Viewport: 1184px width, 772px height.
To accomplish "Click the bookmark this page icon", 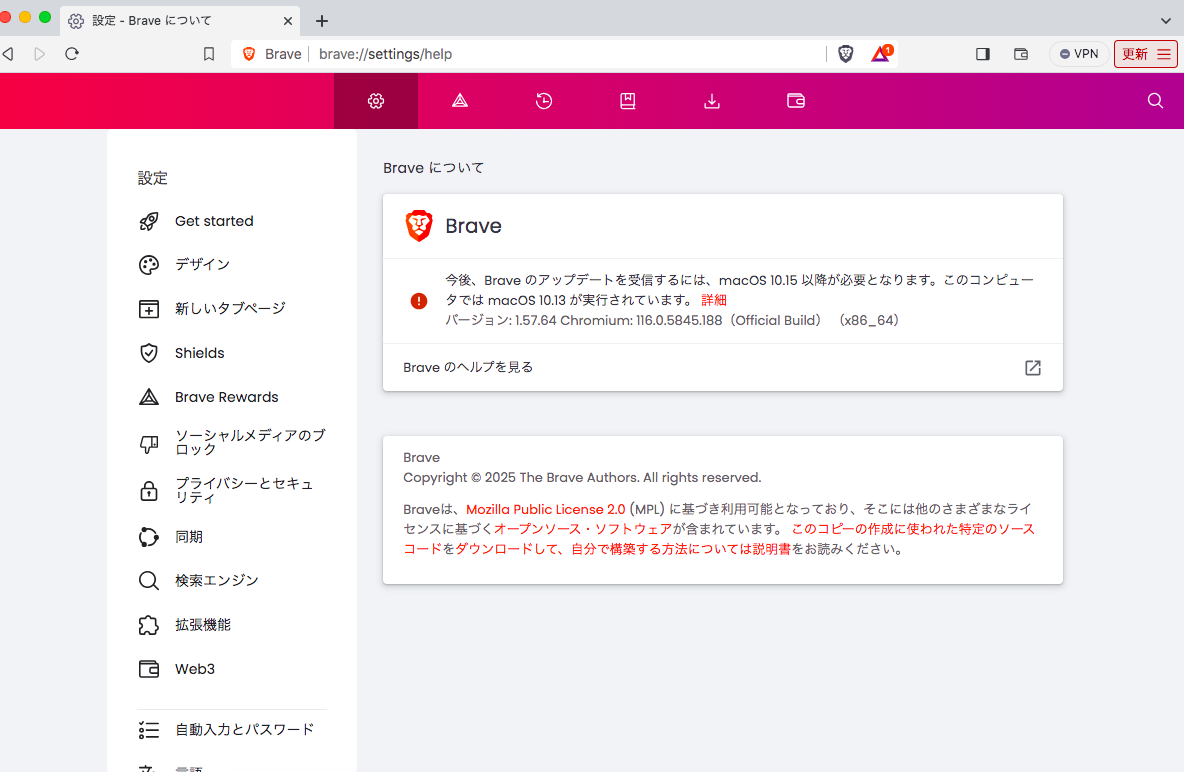I will (x=209, y=54).
